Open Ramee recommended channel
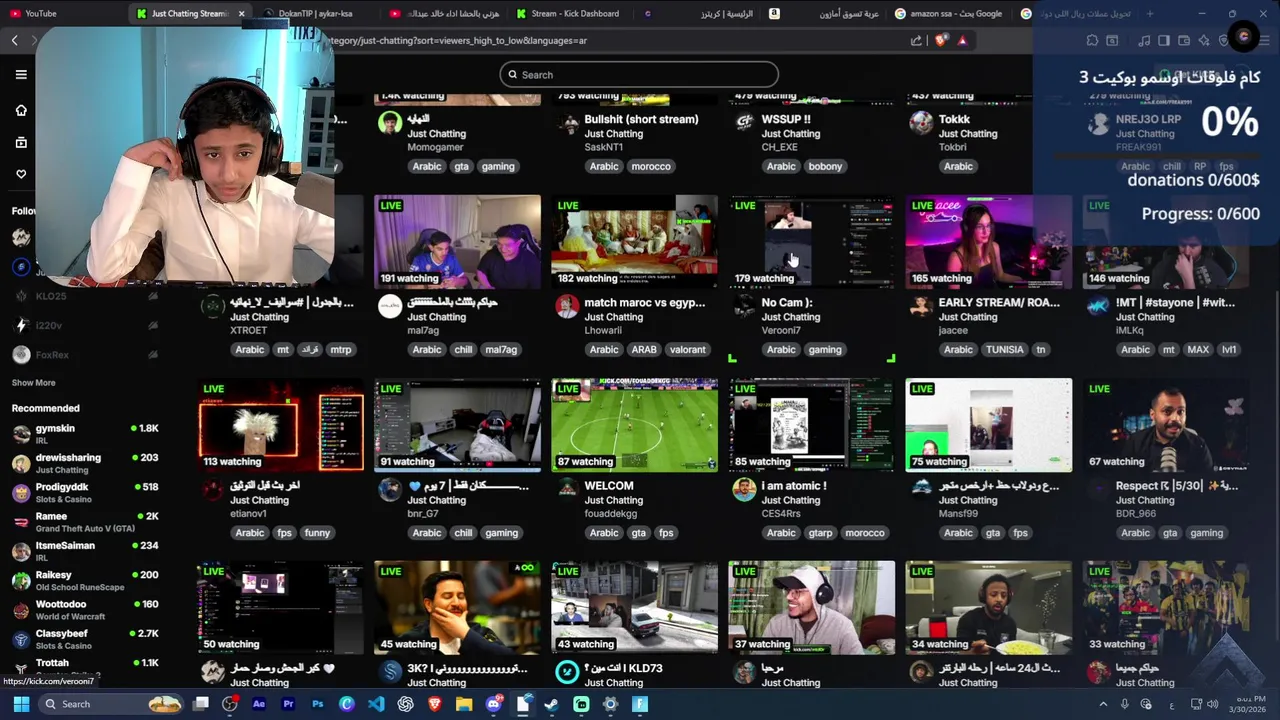Screen dimensions: 1280x720 click(85, 521)
